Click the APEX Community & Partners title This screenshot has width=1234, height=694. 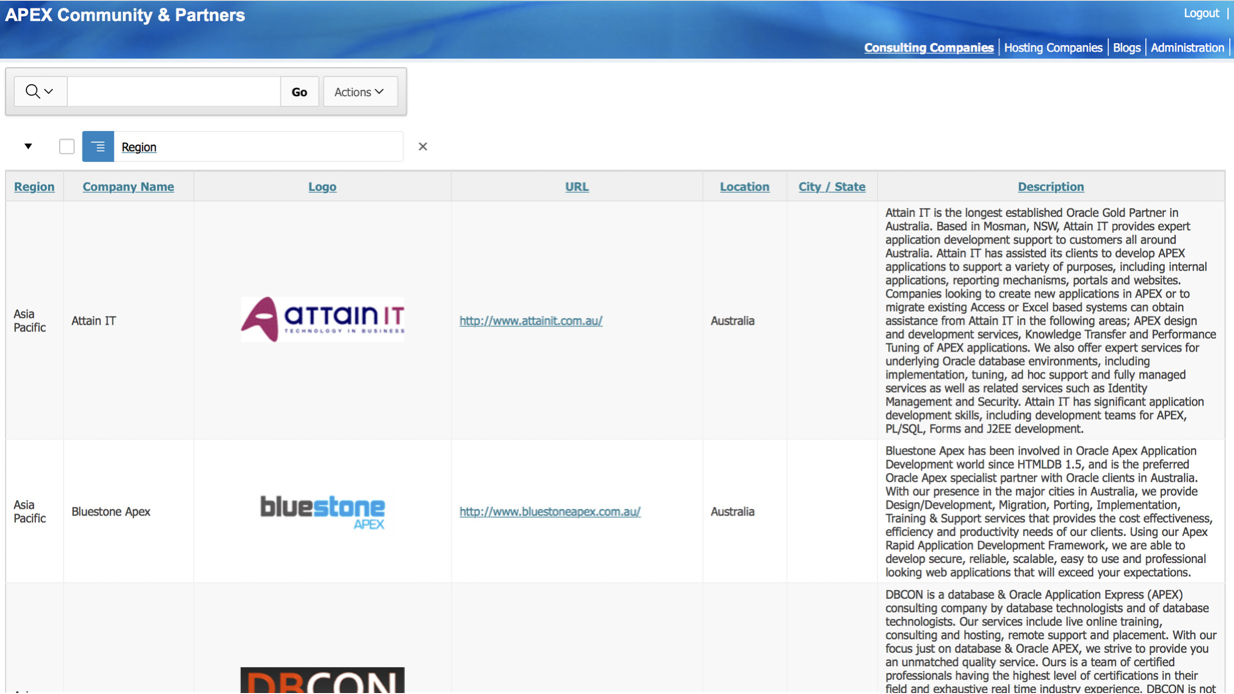click(x=125, y=16)
